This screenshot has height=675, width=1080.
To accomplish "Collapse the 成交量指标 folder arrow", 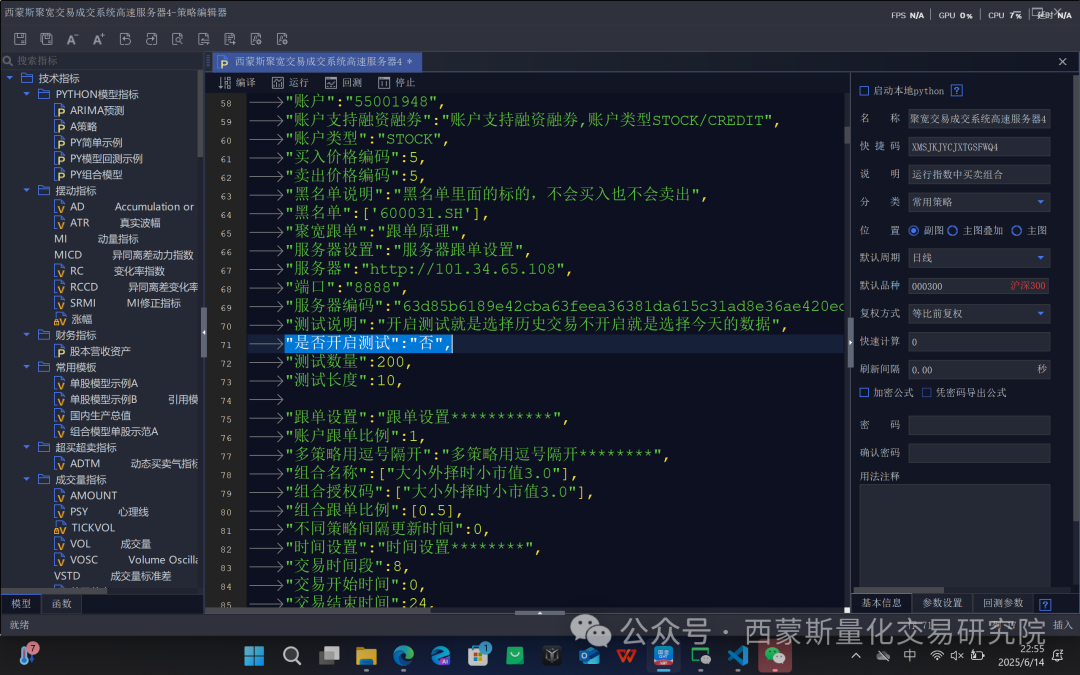I will point(26,479).
